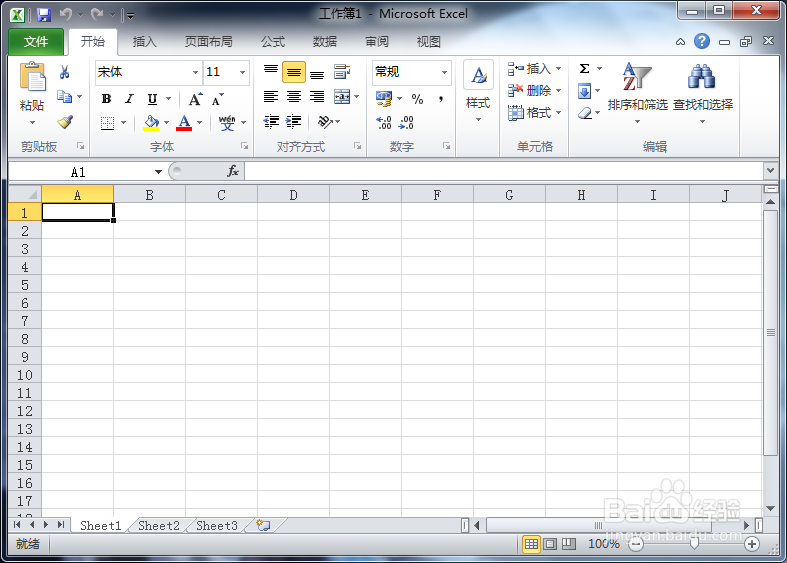Viewport: 787px width, 563px height.
Task: Open Delete cells (删除) dropdown arrow
Action: click(x=559, y=90)
